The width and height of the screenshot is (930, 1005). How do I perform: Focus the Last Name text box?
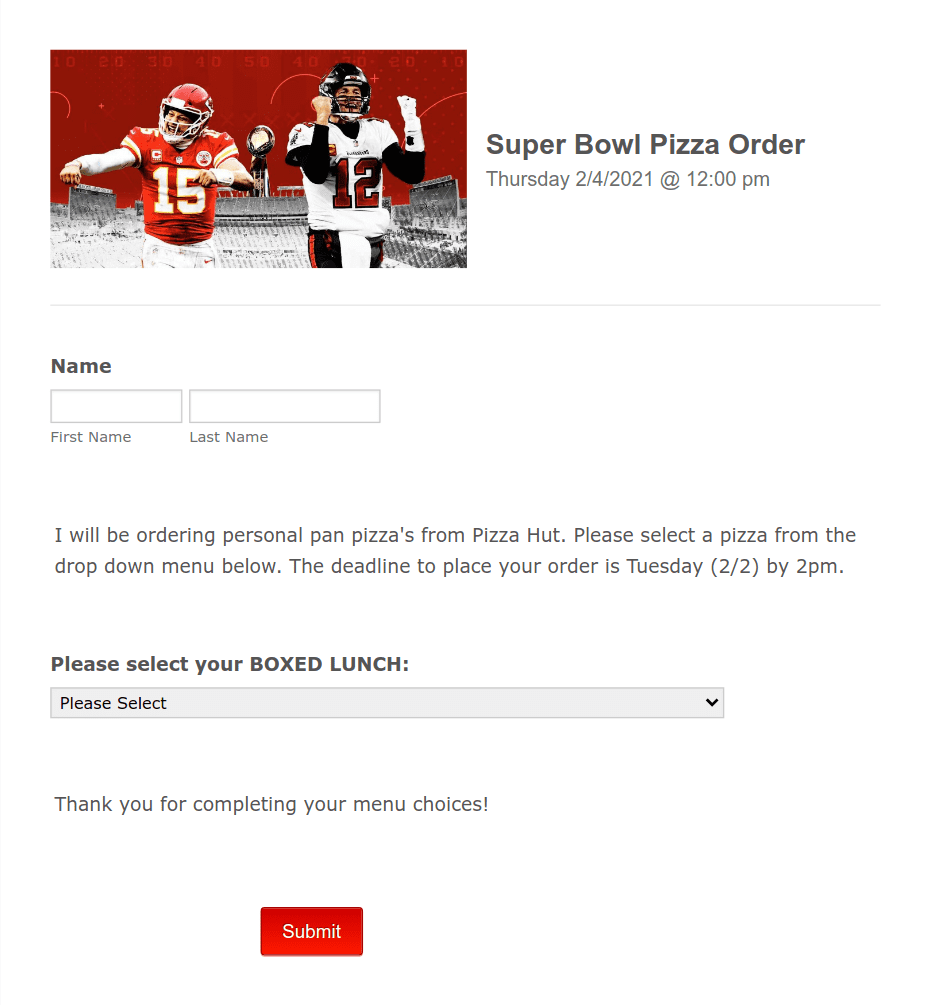(x=284, y=406)
